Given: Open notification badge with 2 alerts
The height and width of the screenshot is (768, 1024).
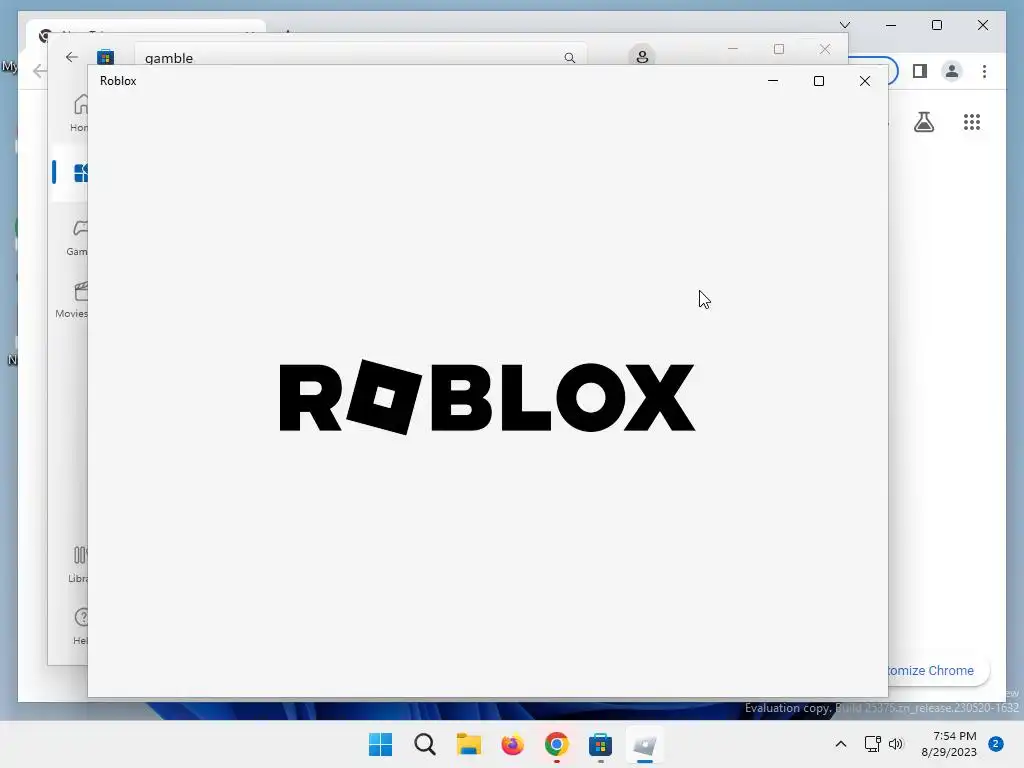Looking at the screenshot, I should tap(995, 744).
